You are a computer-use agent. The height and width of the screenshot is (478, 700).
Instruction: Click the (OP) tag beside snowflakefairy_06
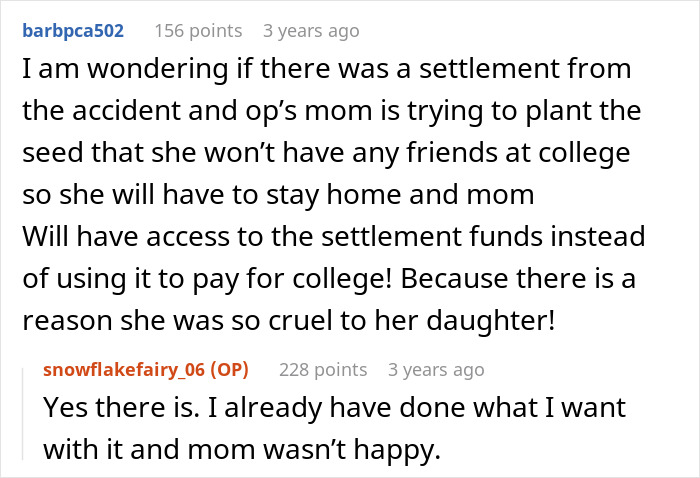pos(227,370)
